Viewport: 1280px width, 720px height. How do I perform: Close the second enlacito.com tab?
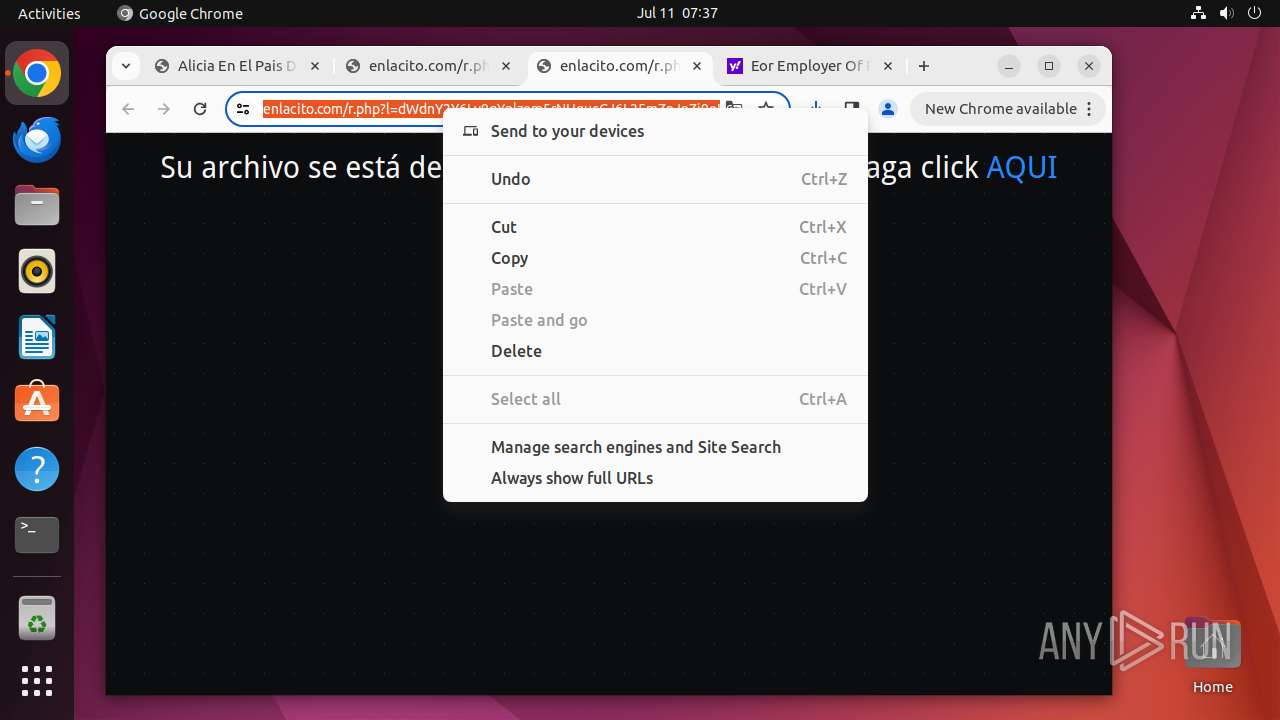point(506,66)
